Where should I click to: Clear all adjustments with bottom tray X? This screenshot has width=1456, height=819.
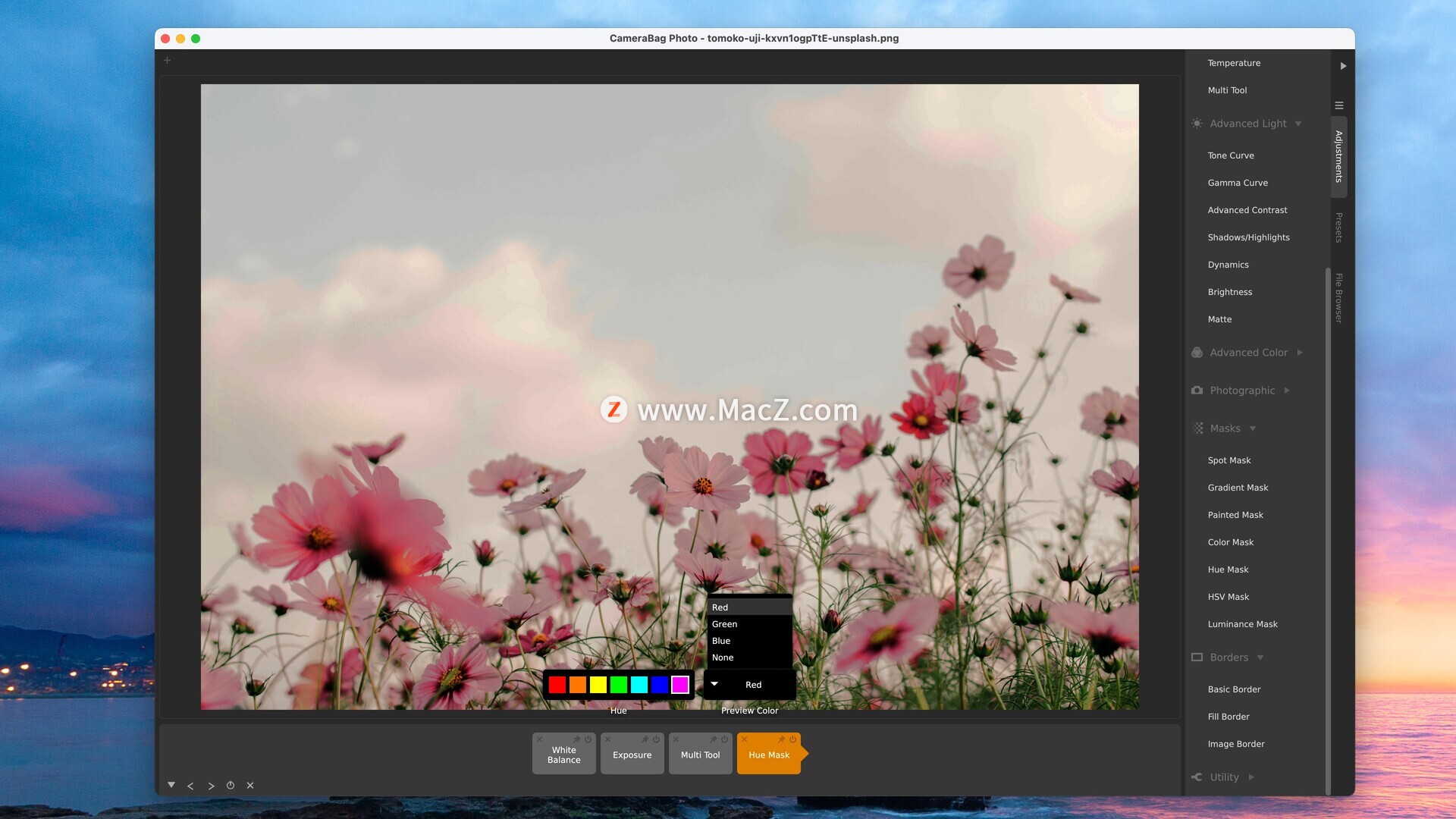(x=250, y=786)
